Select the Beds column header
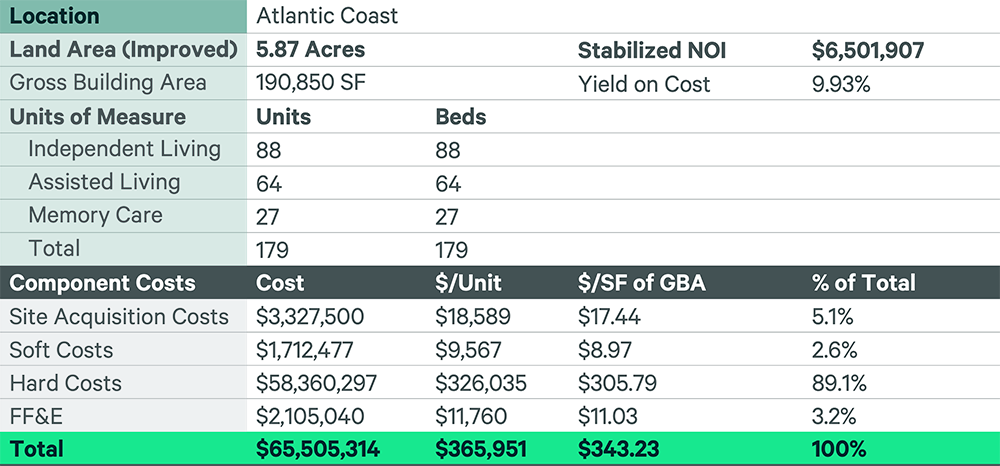1000x466 pixels. pos(460,117)
